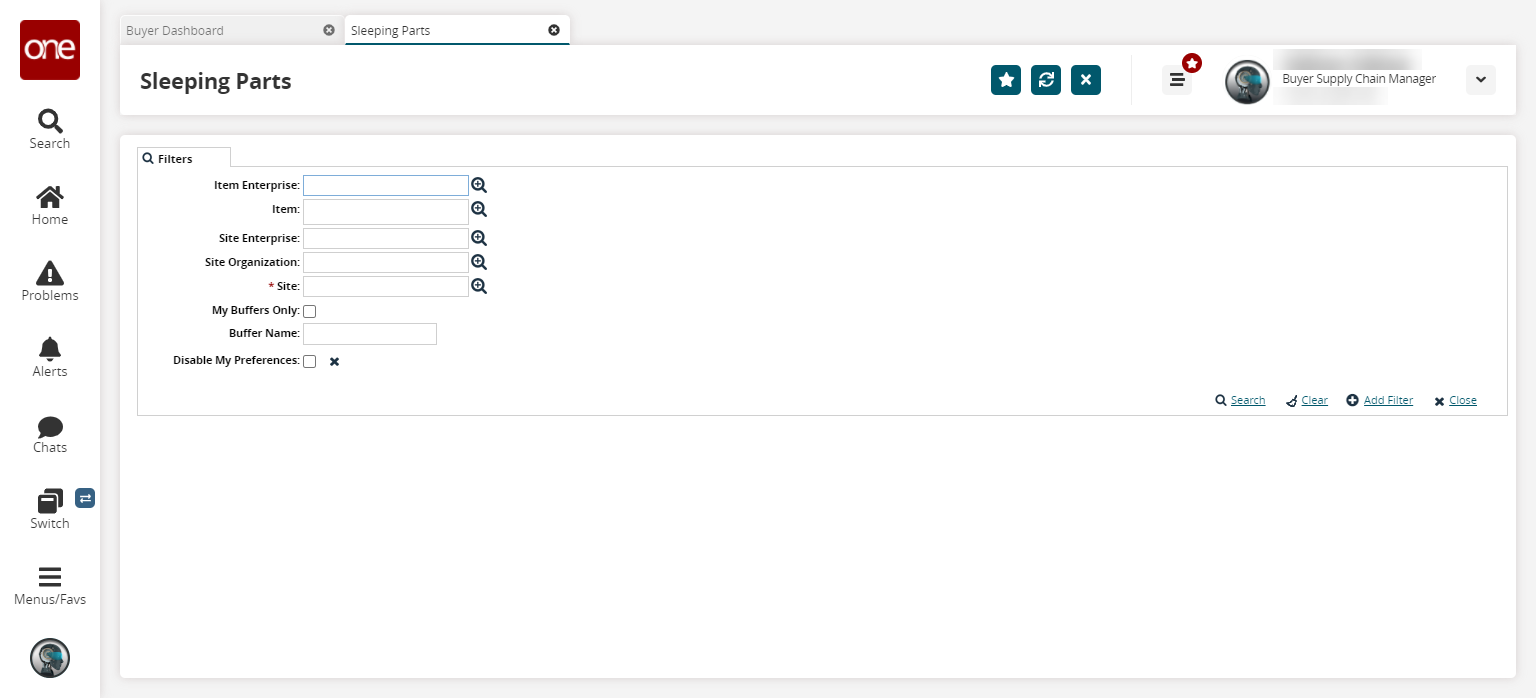Open the Site lookup magnifier

coord(479,286)
